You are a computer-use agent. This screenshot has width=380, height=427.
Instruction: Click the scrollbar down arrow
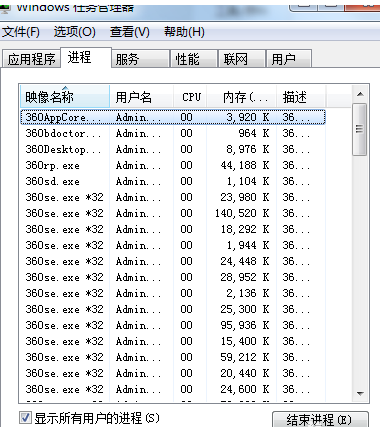point(360,394)
